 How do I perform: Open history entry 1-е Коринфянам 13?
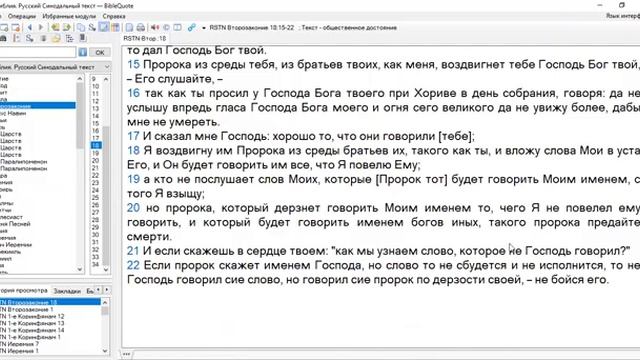pos(32,323)
